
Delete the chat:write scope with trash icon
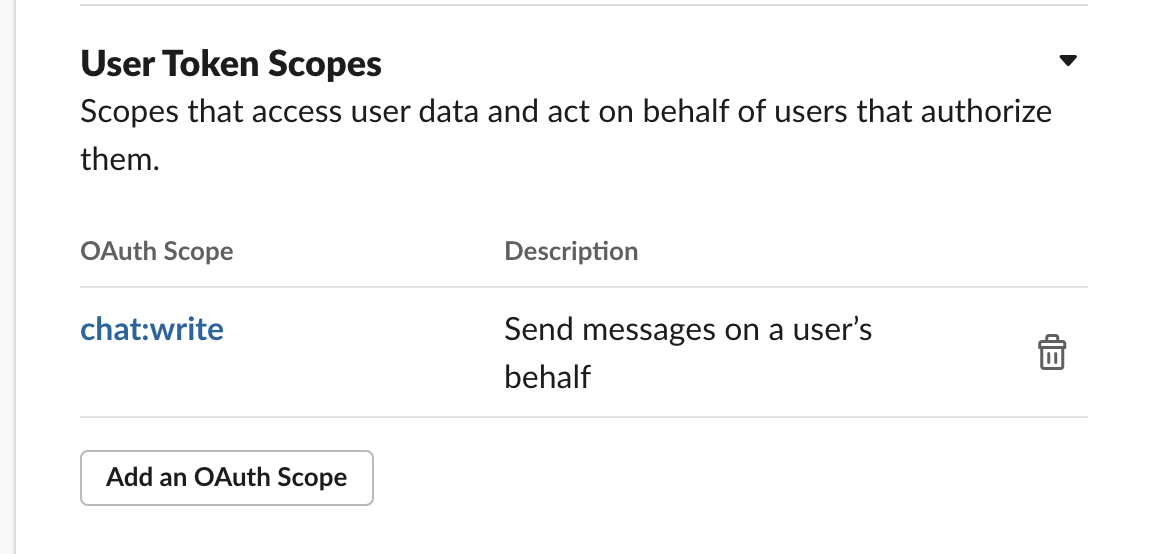point(1051,353)
